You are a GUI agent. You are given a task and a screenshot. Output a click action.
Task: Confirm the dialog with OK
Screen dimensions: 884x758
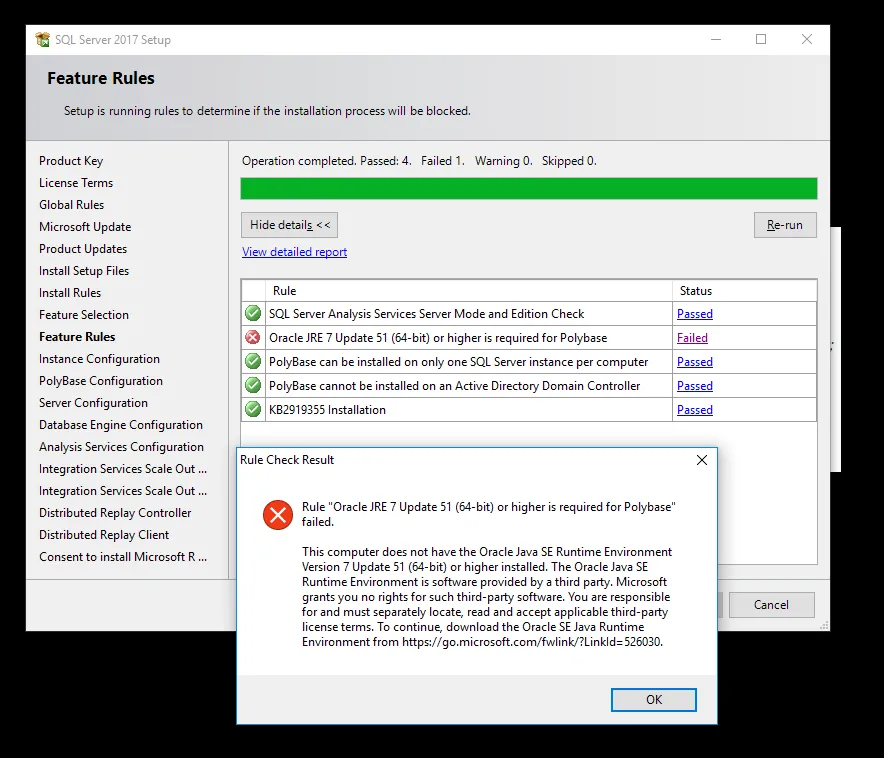coord(654,699)
